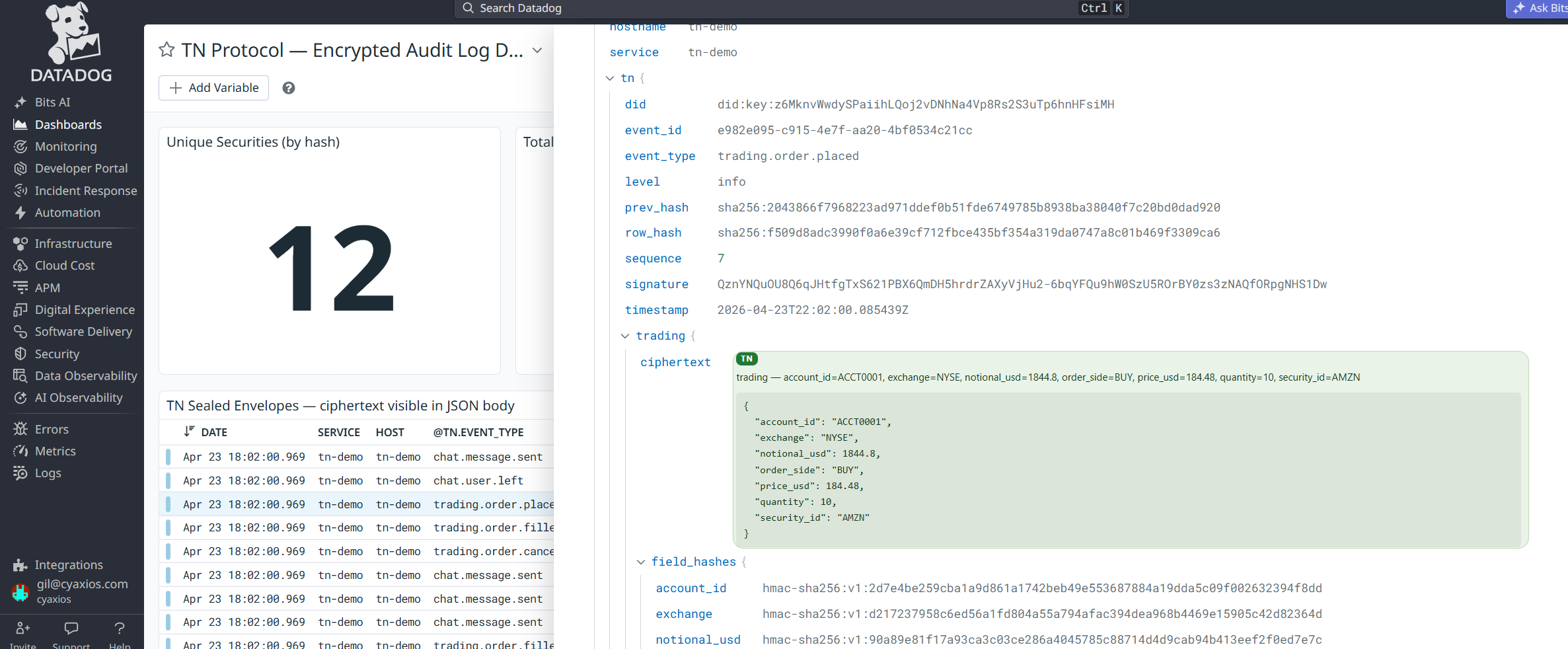Click the trading.order.cance log row
This screenshot has width=1568, height=649.
[x=357, y=551]
